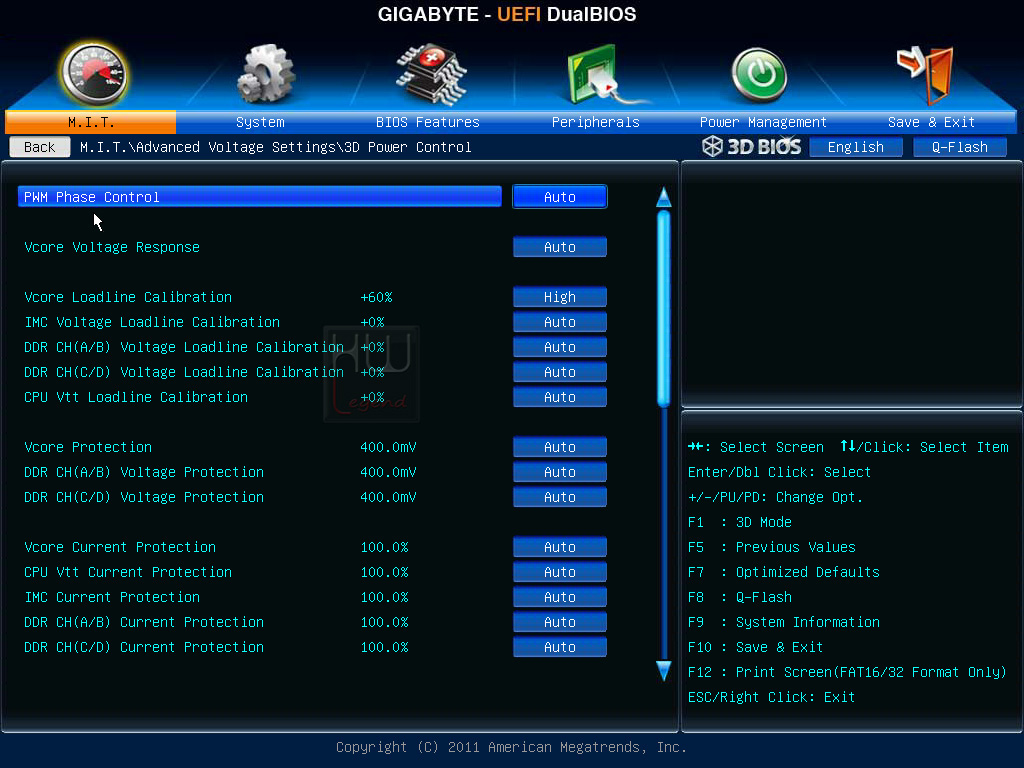
Task: Open Vcore Protection Auto option
Action: point(560,447)
